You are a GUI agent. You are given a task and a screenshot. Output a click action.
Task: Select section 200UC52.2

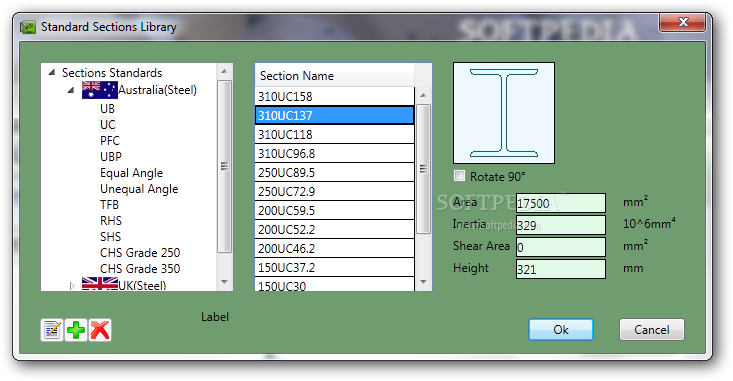coord(335,230)
